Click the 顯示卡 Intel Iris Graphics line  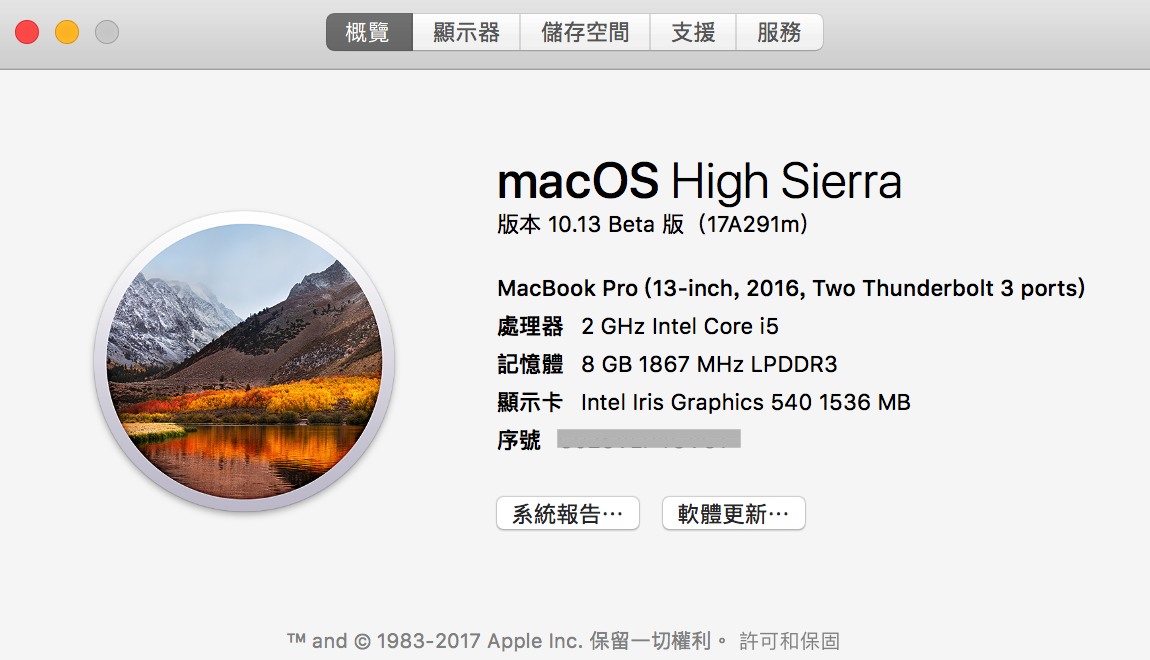pos(703,403)
